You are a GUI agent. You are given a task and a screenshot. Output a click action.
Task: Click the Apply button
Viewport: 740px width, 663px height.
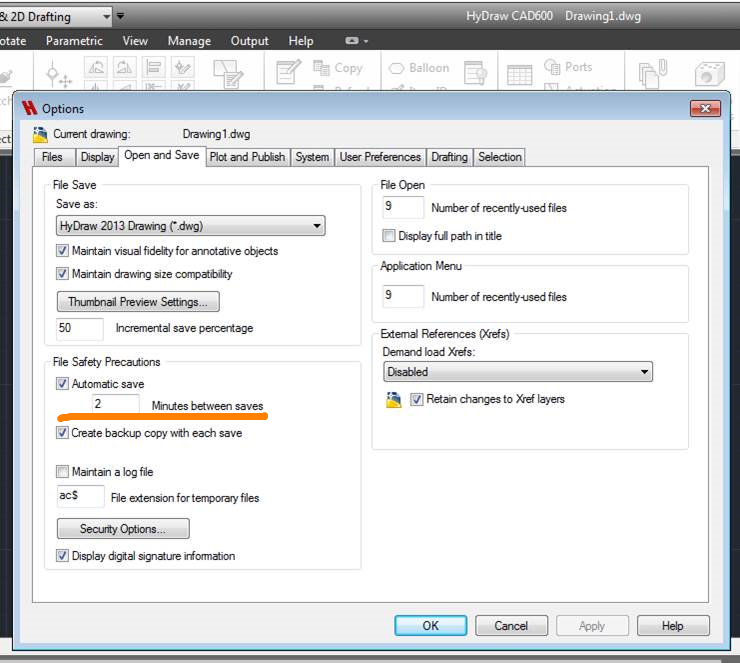tap(592, 625)
